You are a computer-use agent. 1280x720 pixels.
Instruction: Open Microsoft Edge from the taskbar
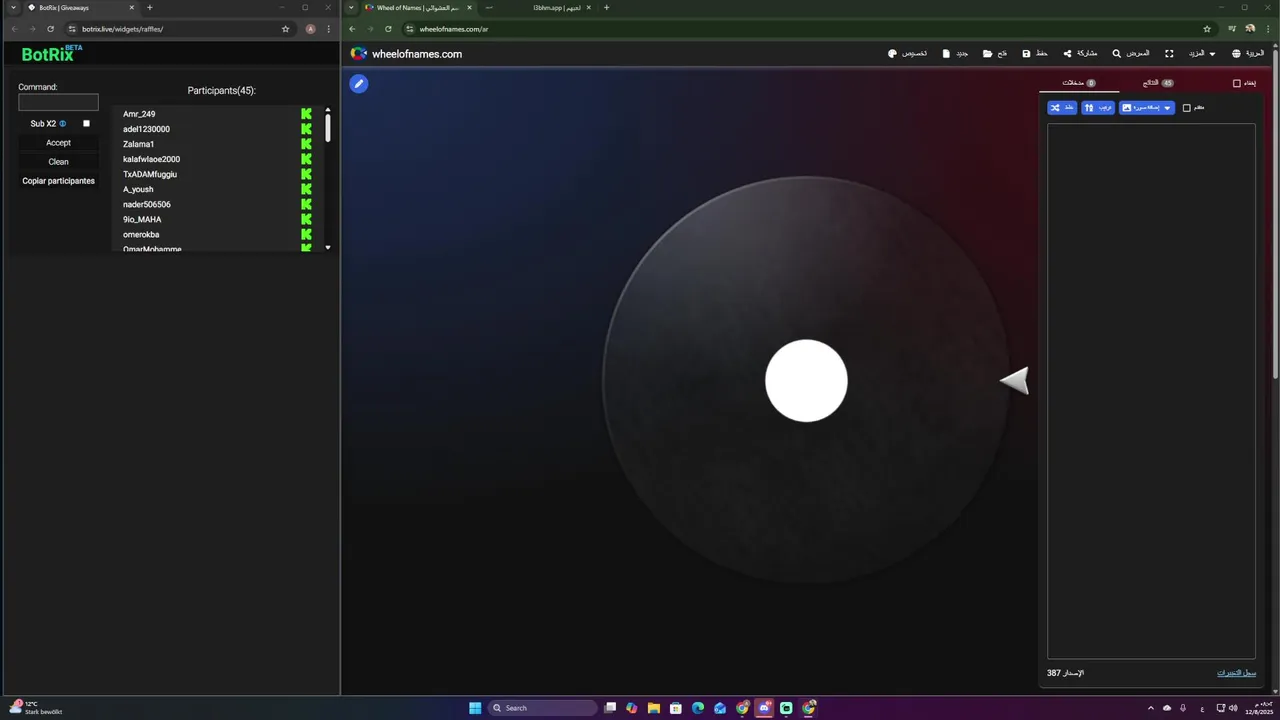(x=698, y=708)
